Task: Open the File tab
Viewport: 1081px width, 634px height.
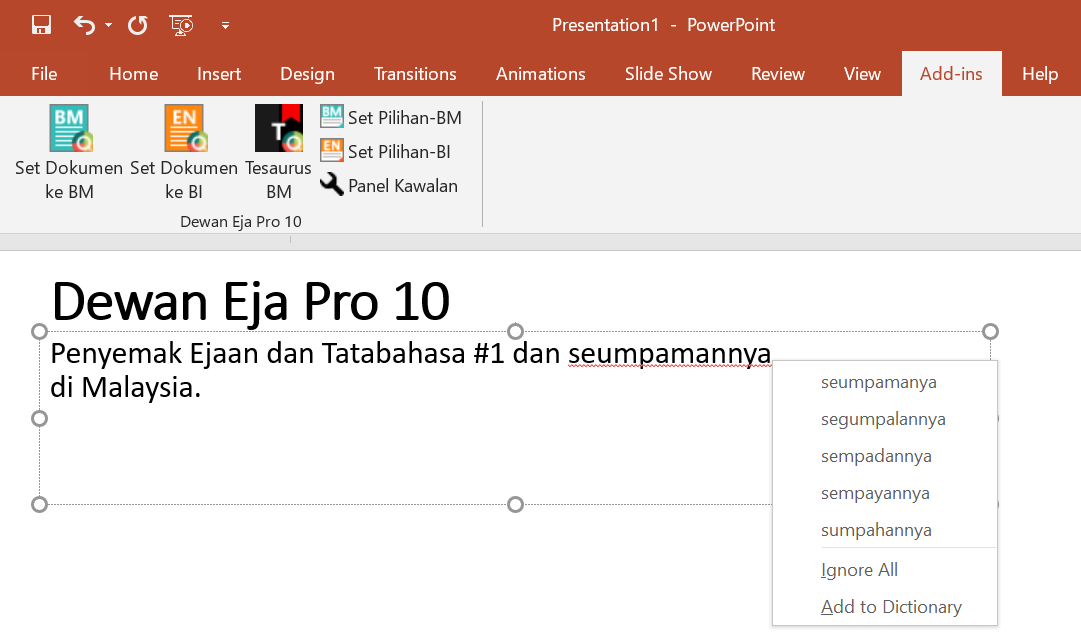Action: (44, 74)
